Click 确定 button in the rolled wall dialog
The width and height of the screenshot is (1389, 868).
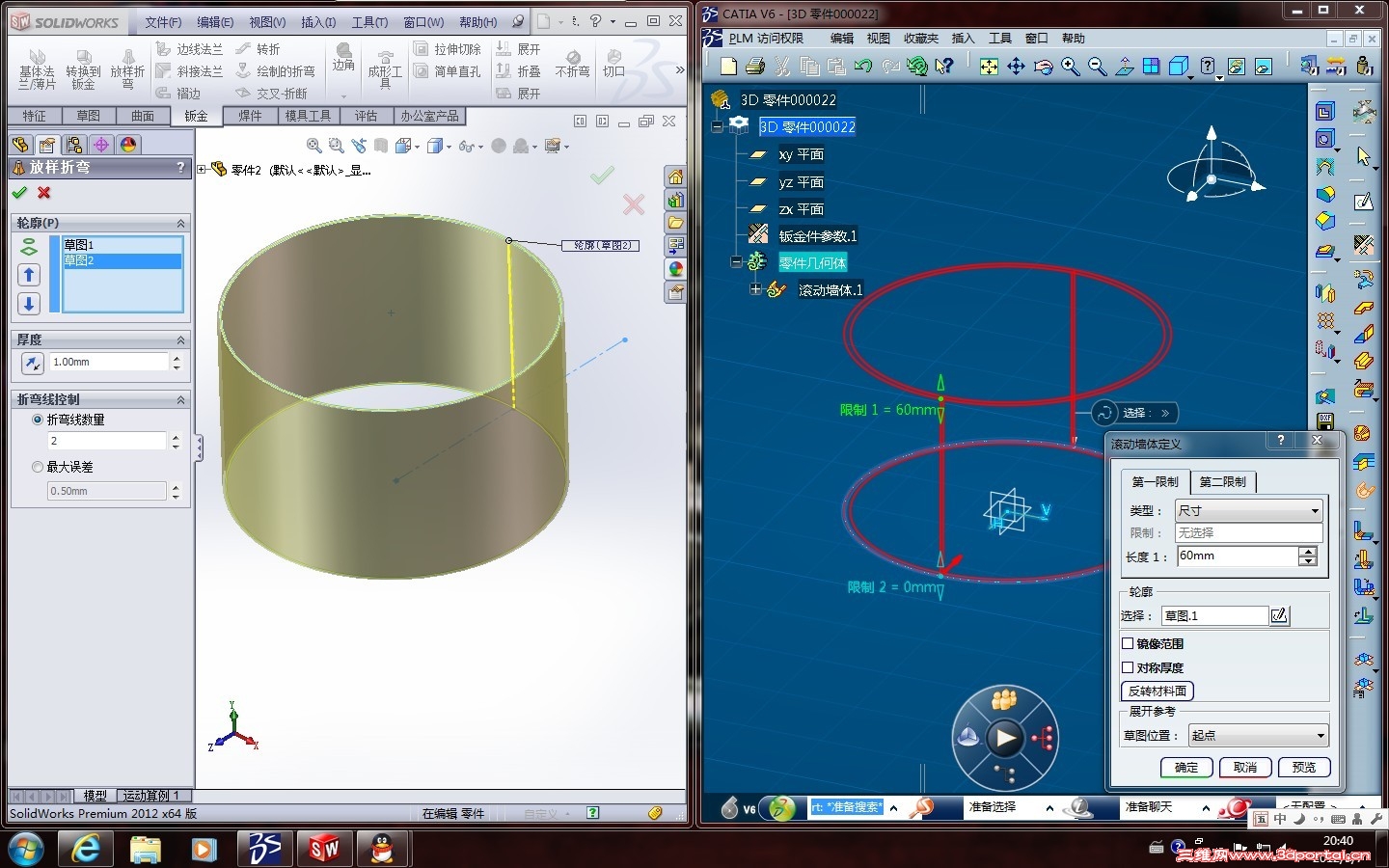pyautogui.click(x=1185, y=768)
